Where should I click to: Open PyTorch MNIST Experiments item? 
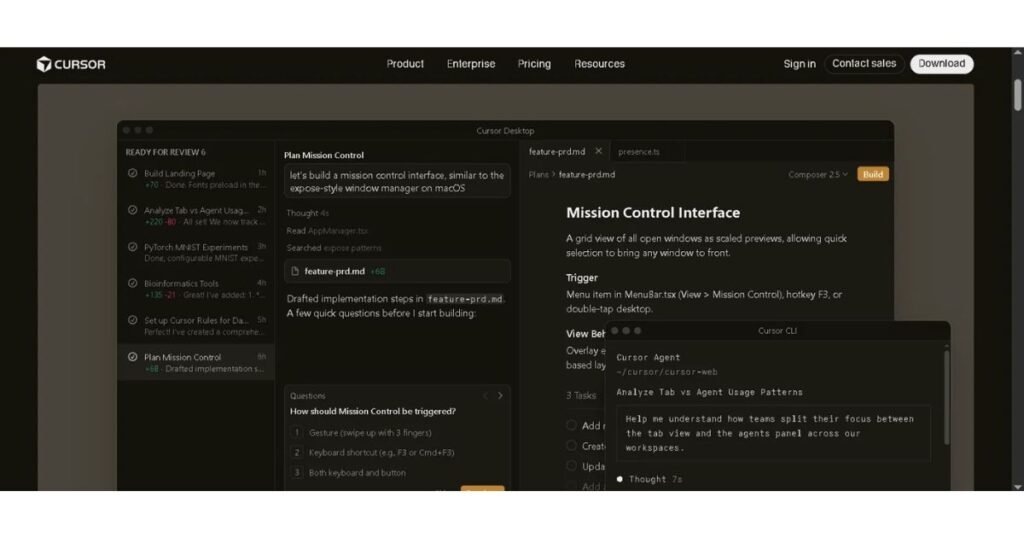click(196, 253)
